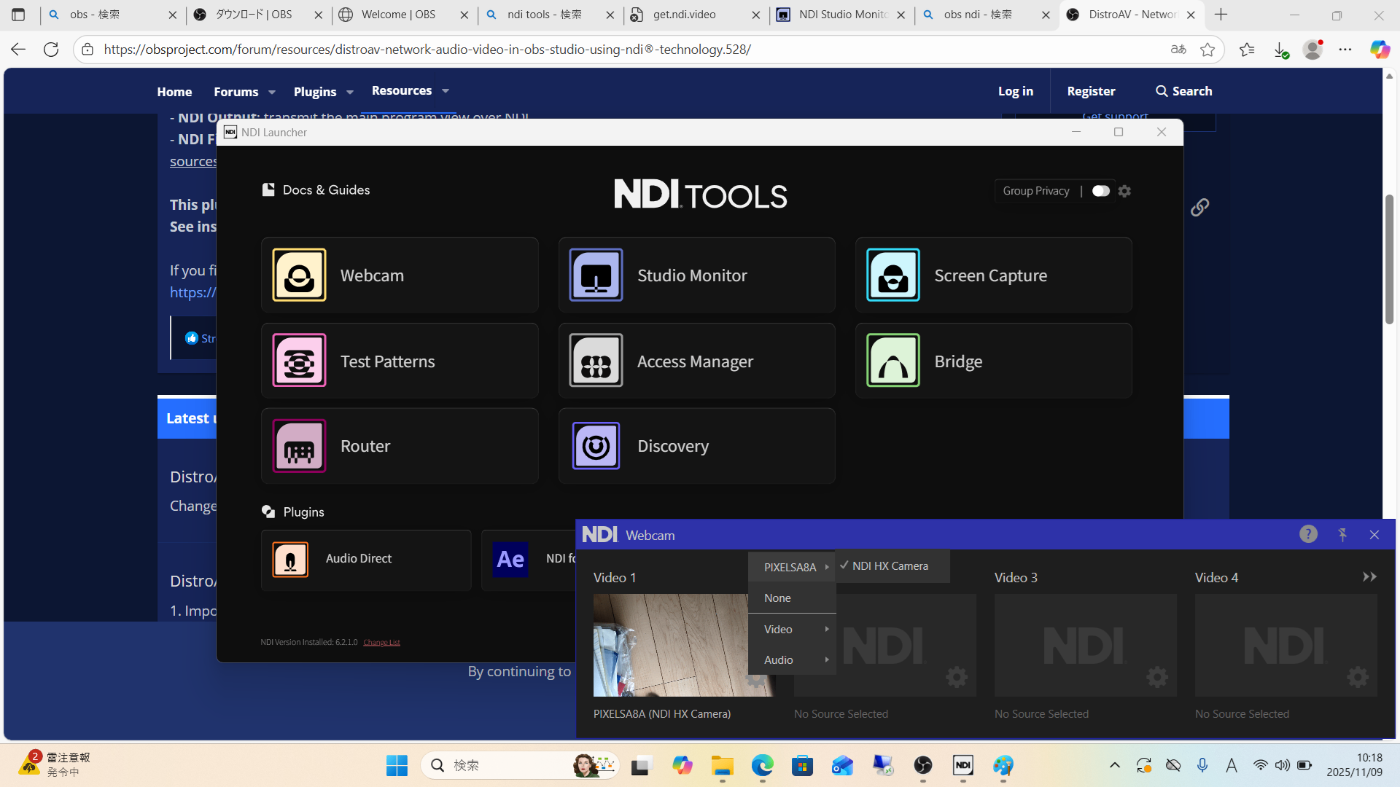Click the Log in link
1400x787 pixels.
click(1015, 91)
